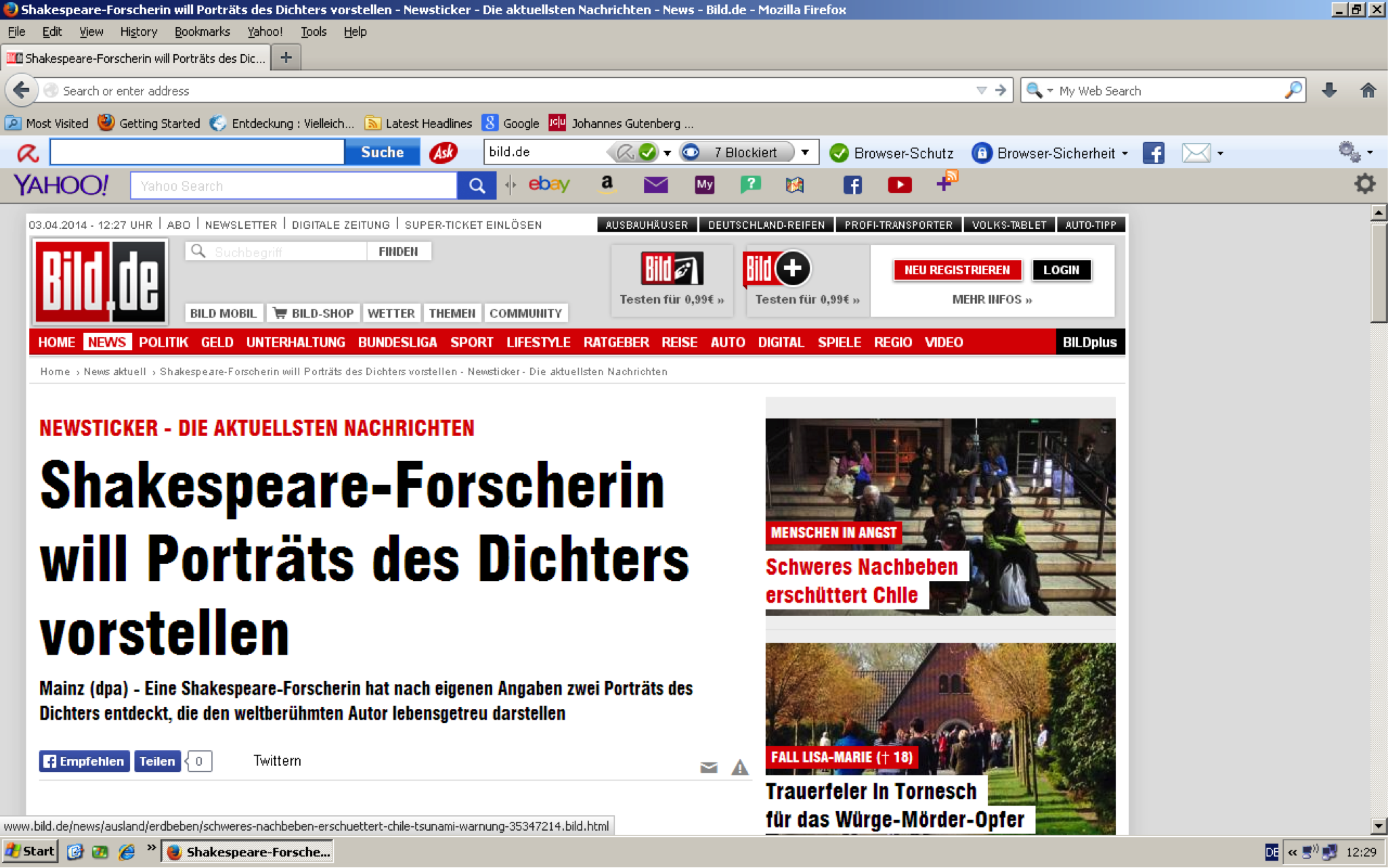Open the address bar history dropdown
Viewport: 1388px width, 868px height.
click(981, 90)
